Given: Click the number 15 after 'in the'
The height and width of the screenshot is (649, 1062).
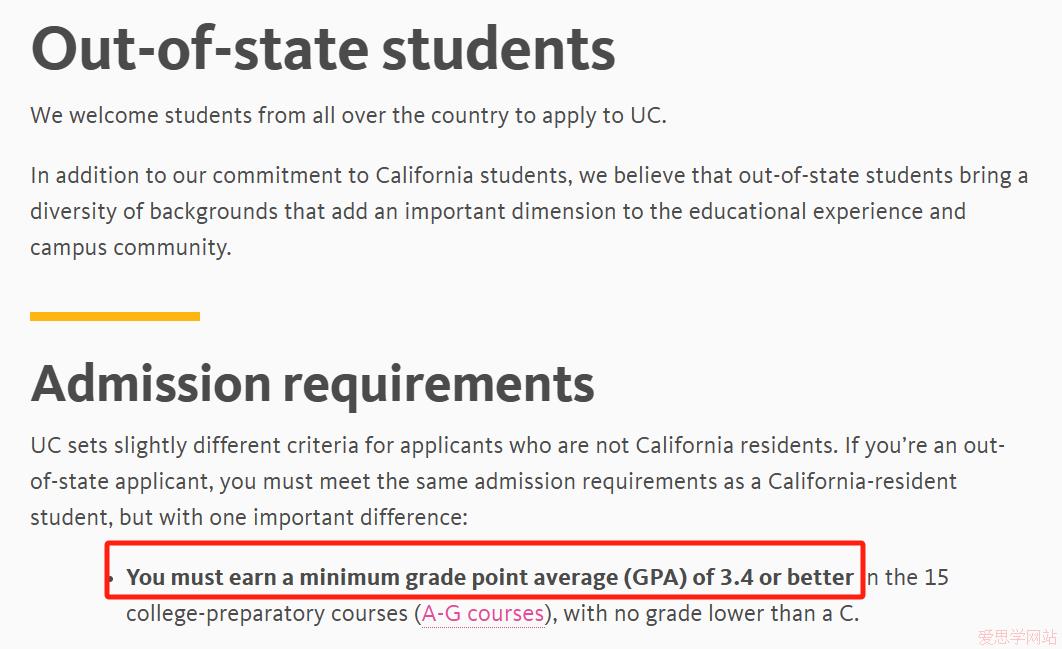Looking at the screenshot, I should 936,577.
